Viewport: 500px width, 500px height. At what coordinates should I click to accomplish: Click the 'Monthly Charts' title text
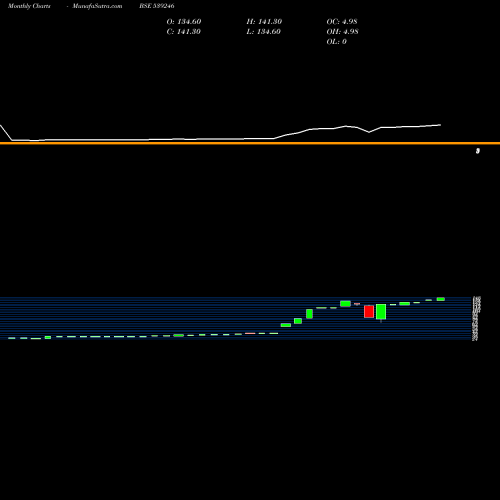tap(29, 6)
